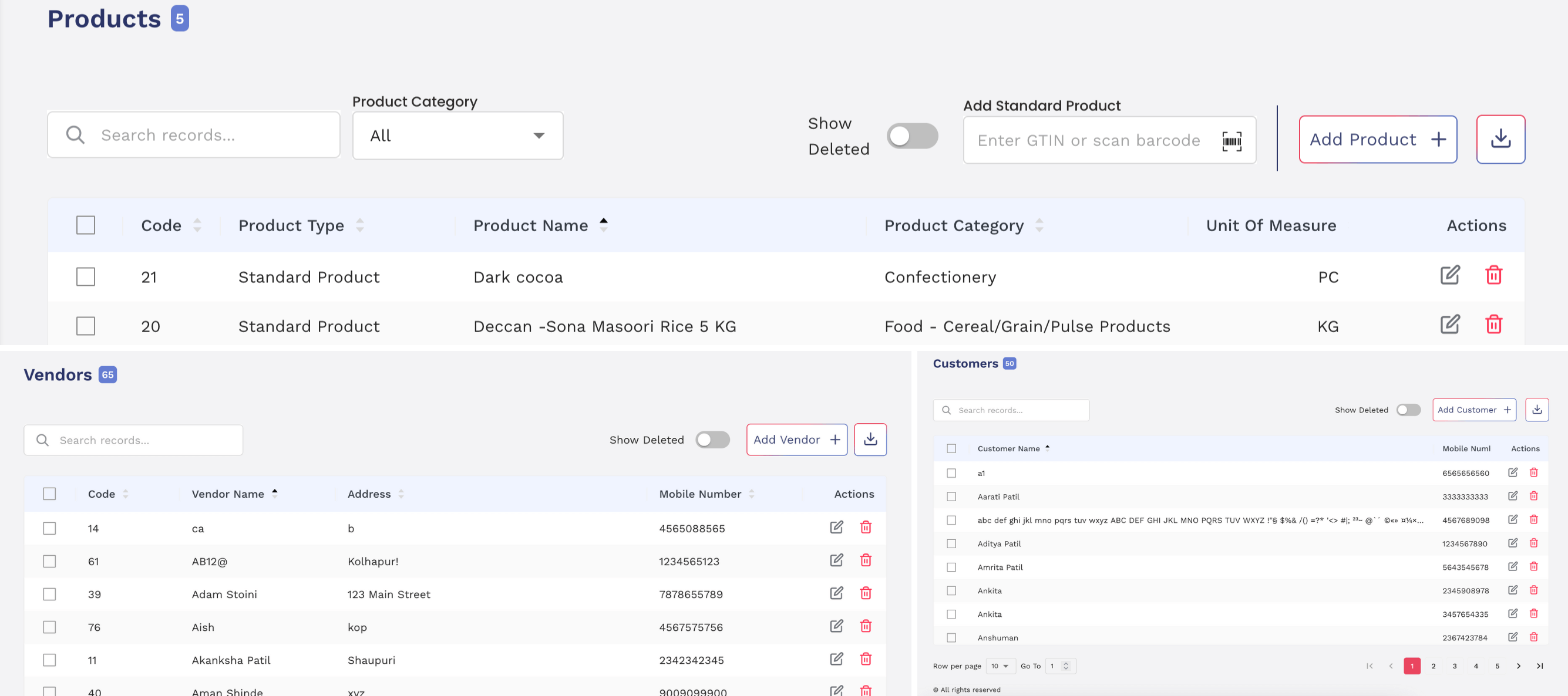Screen dimensions: 1568x696
Task: Go to customers page 2
Action: tap(1434, 665)
